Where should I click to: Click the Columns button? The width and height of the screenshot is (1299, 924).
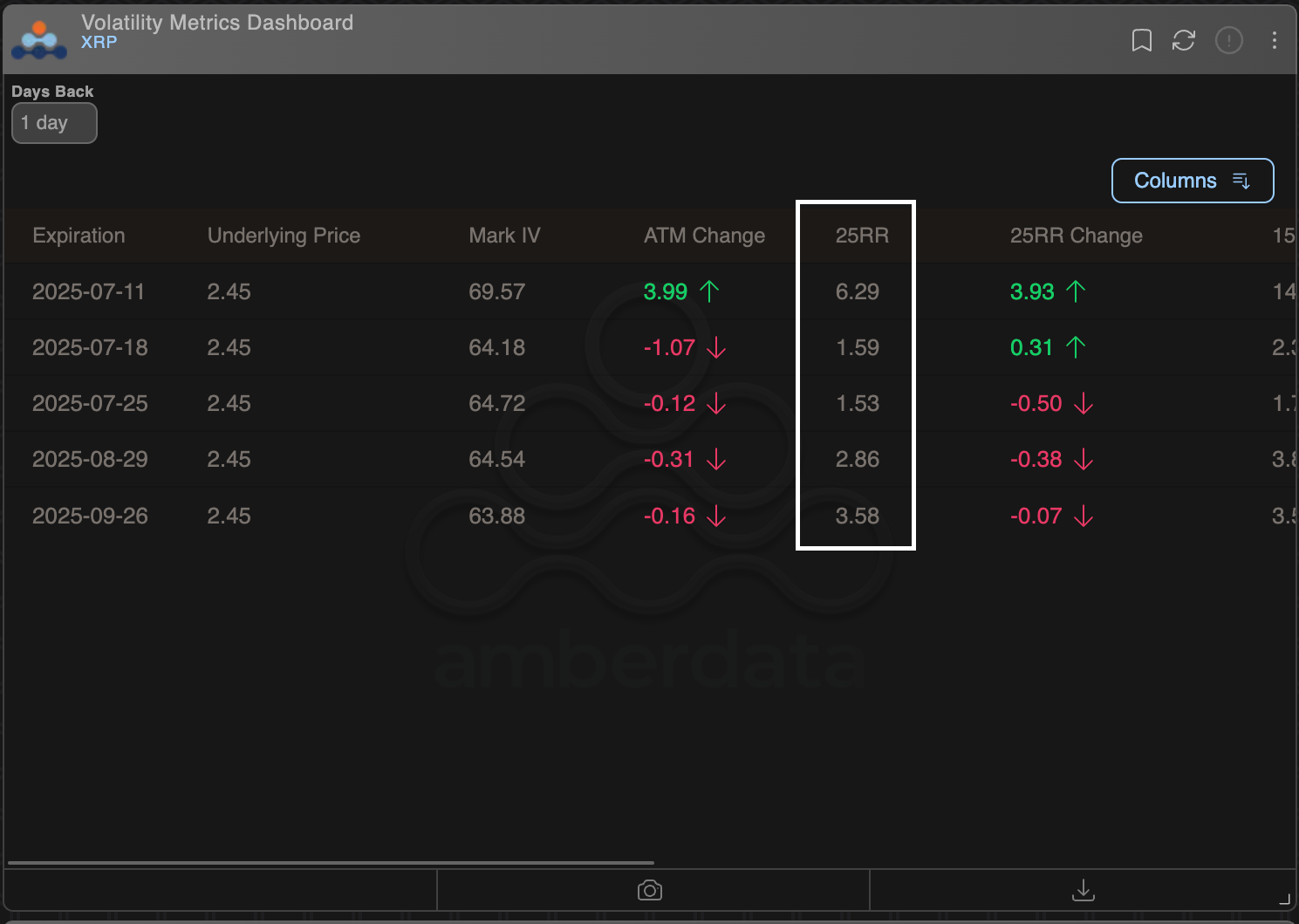tap(1175, 181)
